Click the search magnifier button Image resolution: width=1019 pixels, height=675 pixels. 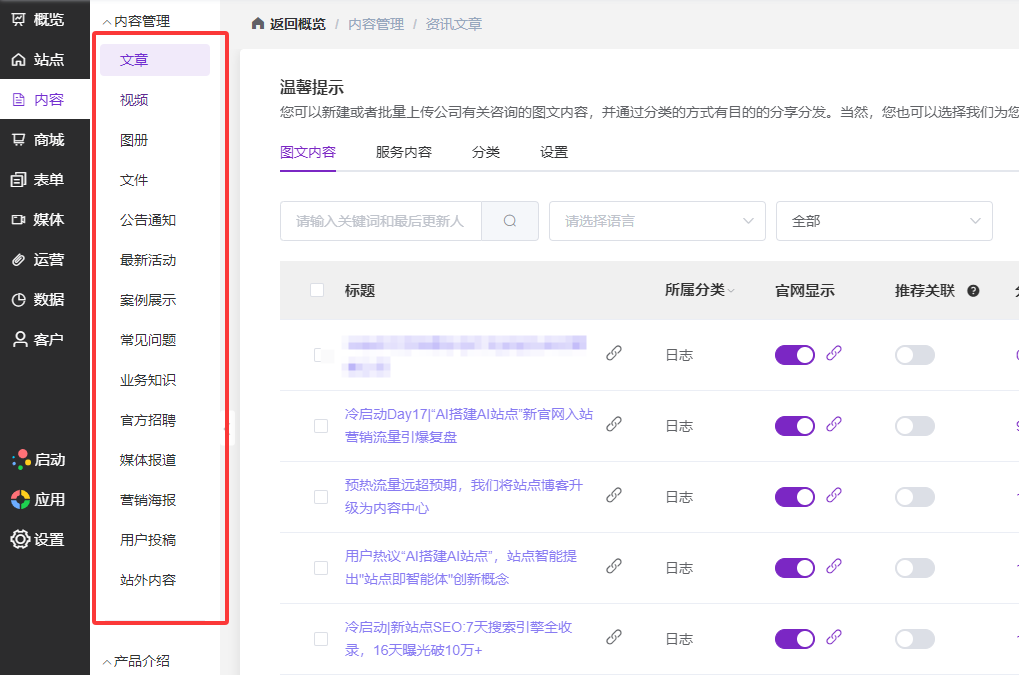pos(510,221)
